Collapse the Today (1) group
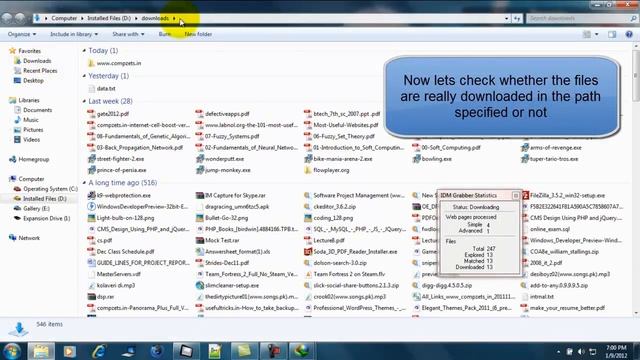Image resolution: width=640 pixels, height=360 pixels. [84, 51]
